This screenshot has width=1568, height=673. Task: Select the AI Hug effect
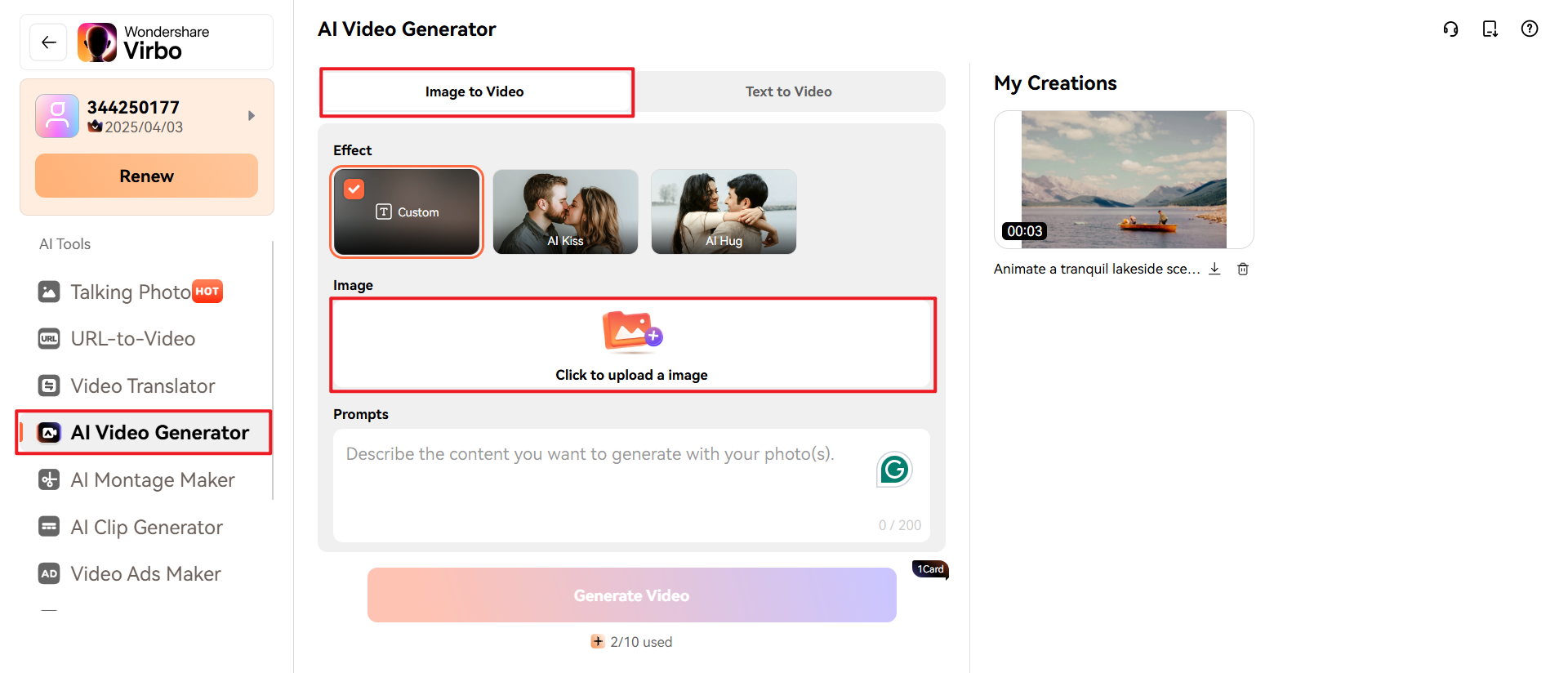724,212
